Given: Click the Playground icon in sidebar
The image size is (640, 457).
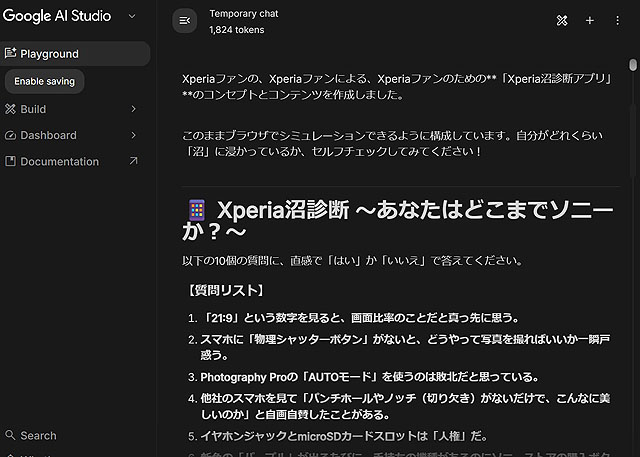Looking at the screenshot, I should pos(11,54).
